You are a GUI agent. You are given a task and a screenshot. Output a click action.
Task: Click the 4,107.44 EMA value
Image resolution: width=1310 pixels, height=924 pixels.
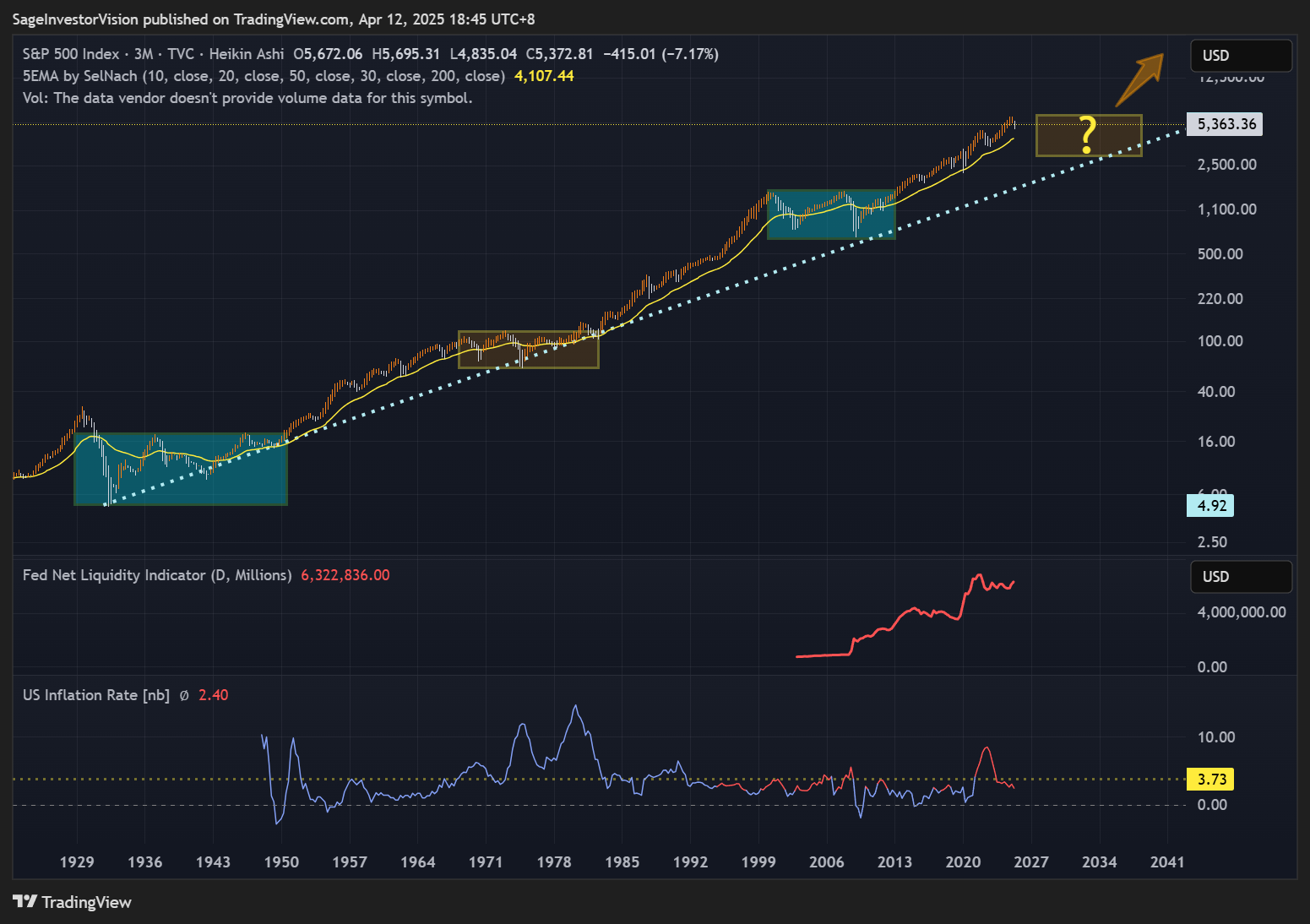544,76
